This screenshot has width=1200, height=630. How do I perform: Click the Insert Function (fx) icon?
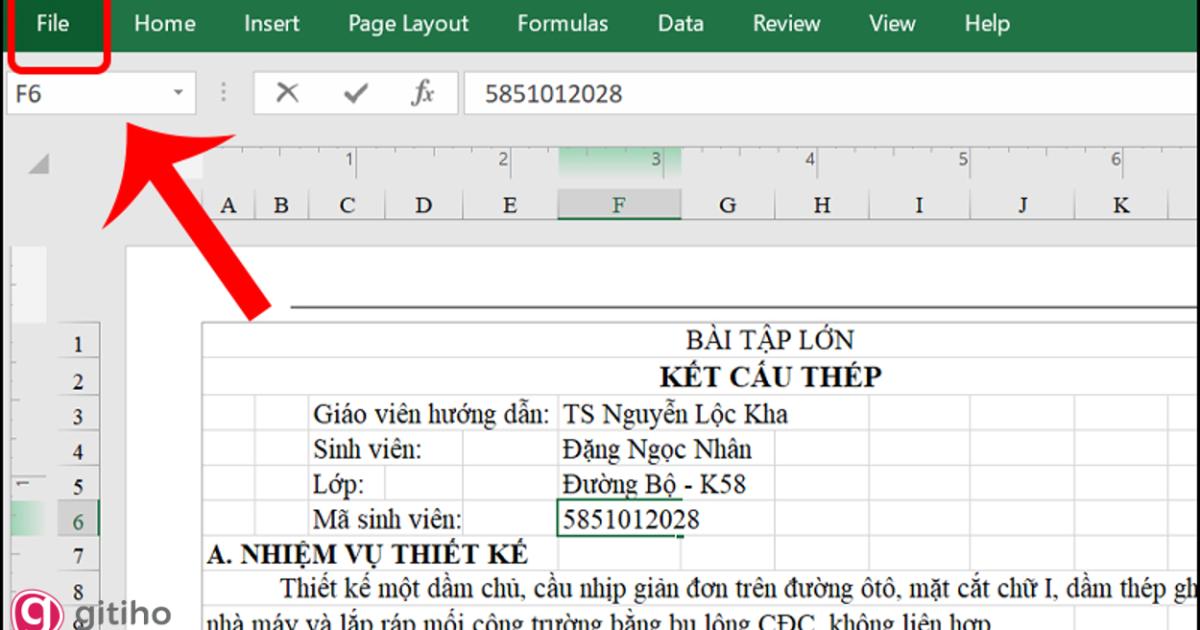click(x=424, y=92)
